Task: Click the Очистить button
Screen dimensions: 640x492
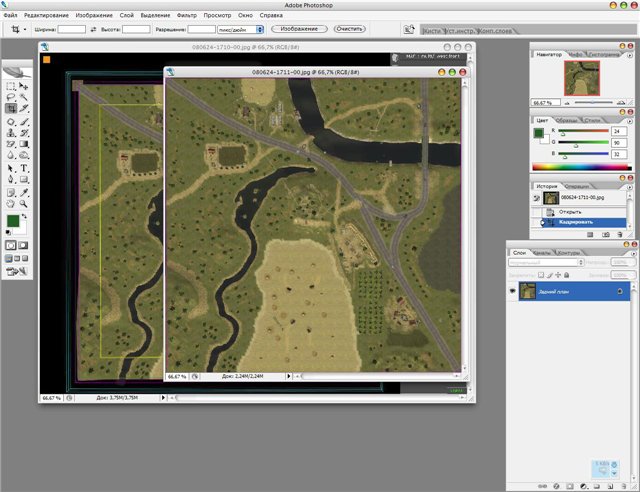Action: (349, 29)
